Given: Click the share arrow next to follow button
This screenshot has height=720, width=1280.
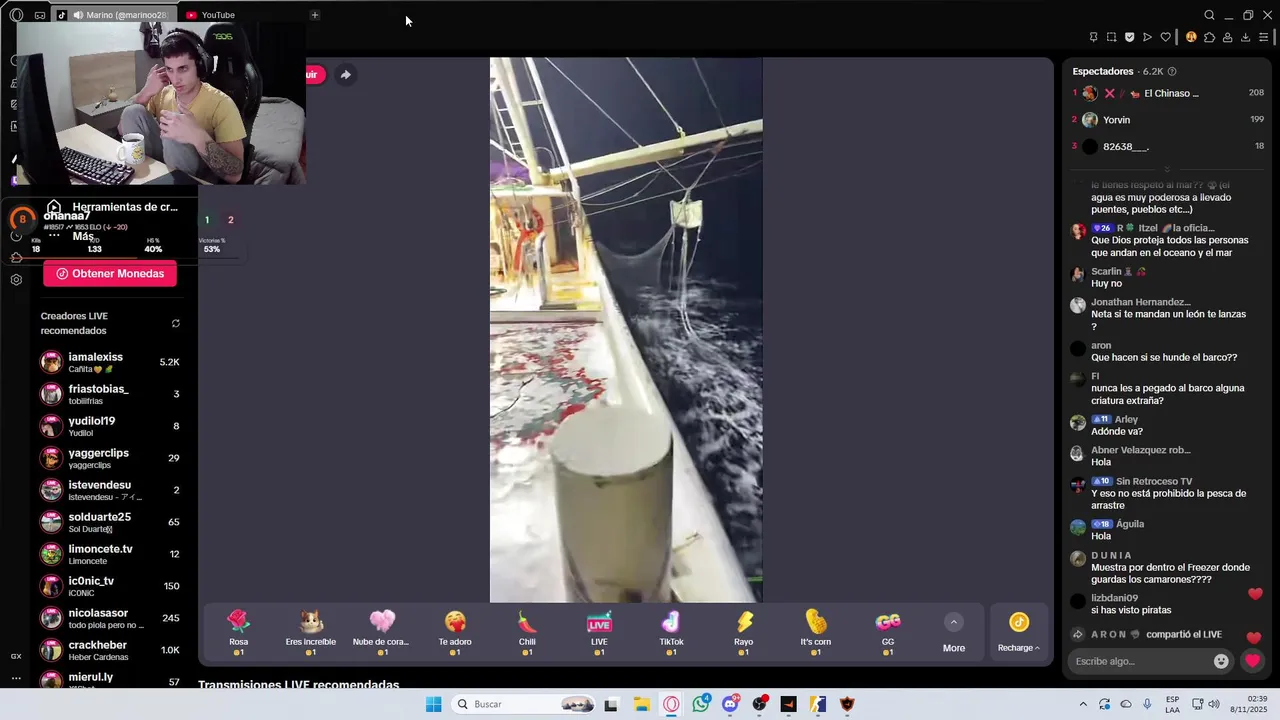Looking at the screenshot, I should tap(345, 74).
